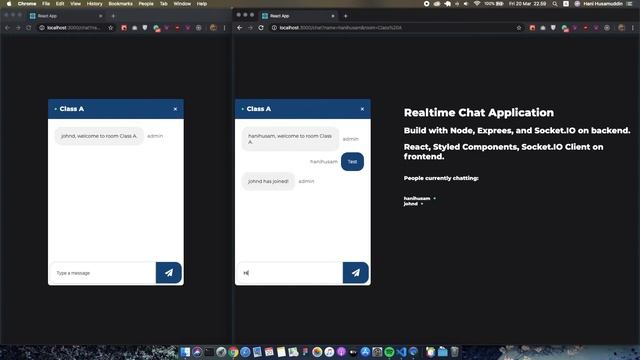The width and height of the screenshot is (640, 360).
Task: Open the Help menu
Action: click(x=202, y=4)
